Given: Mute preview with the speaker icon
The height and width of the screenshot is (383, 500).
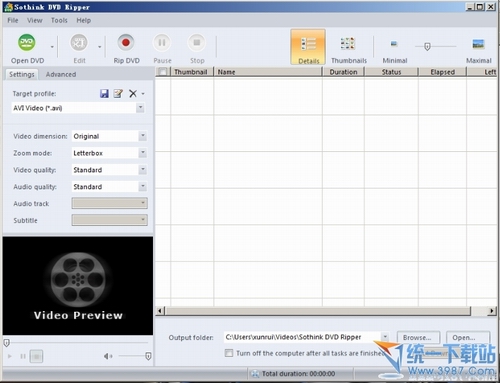Looking at the screenshot, I should click(108, 356).
